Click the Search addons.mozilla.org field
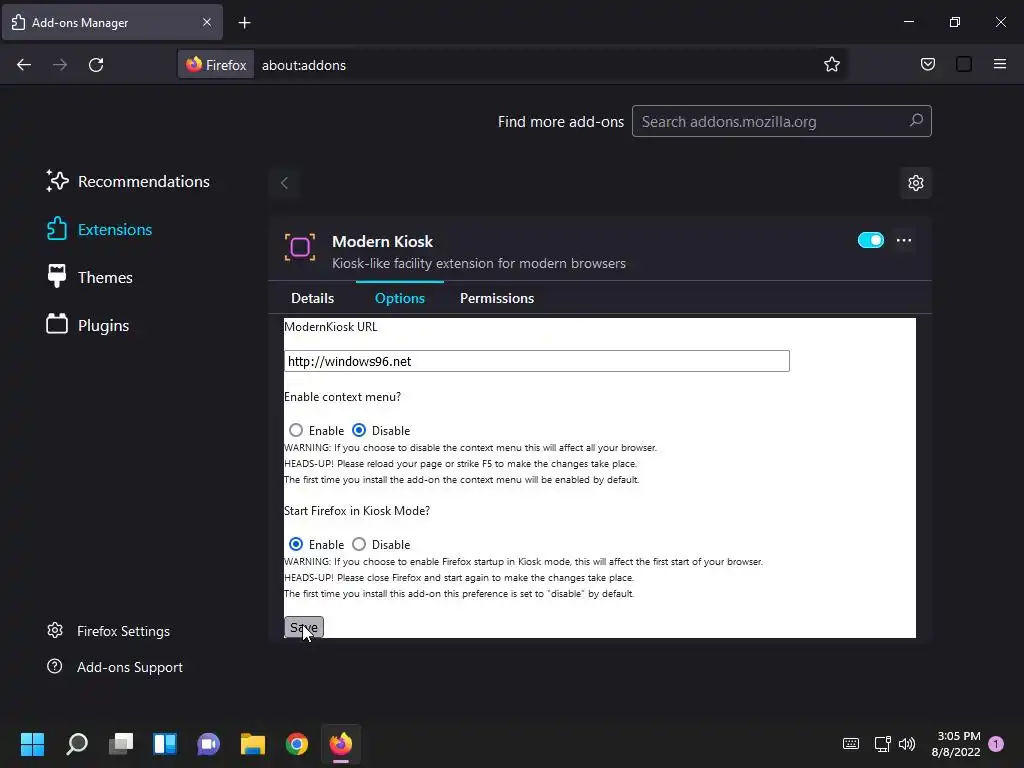Image resolution: width=1024 pixels, height=768 pixels. 782,121
